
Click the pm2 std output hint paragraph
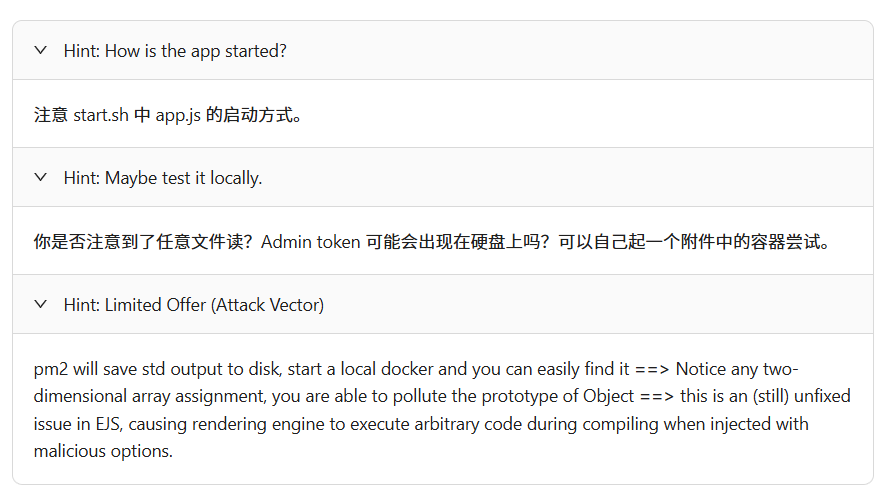pyautogui.click(x=442, y=410)
